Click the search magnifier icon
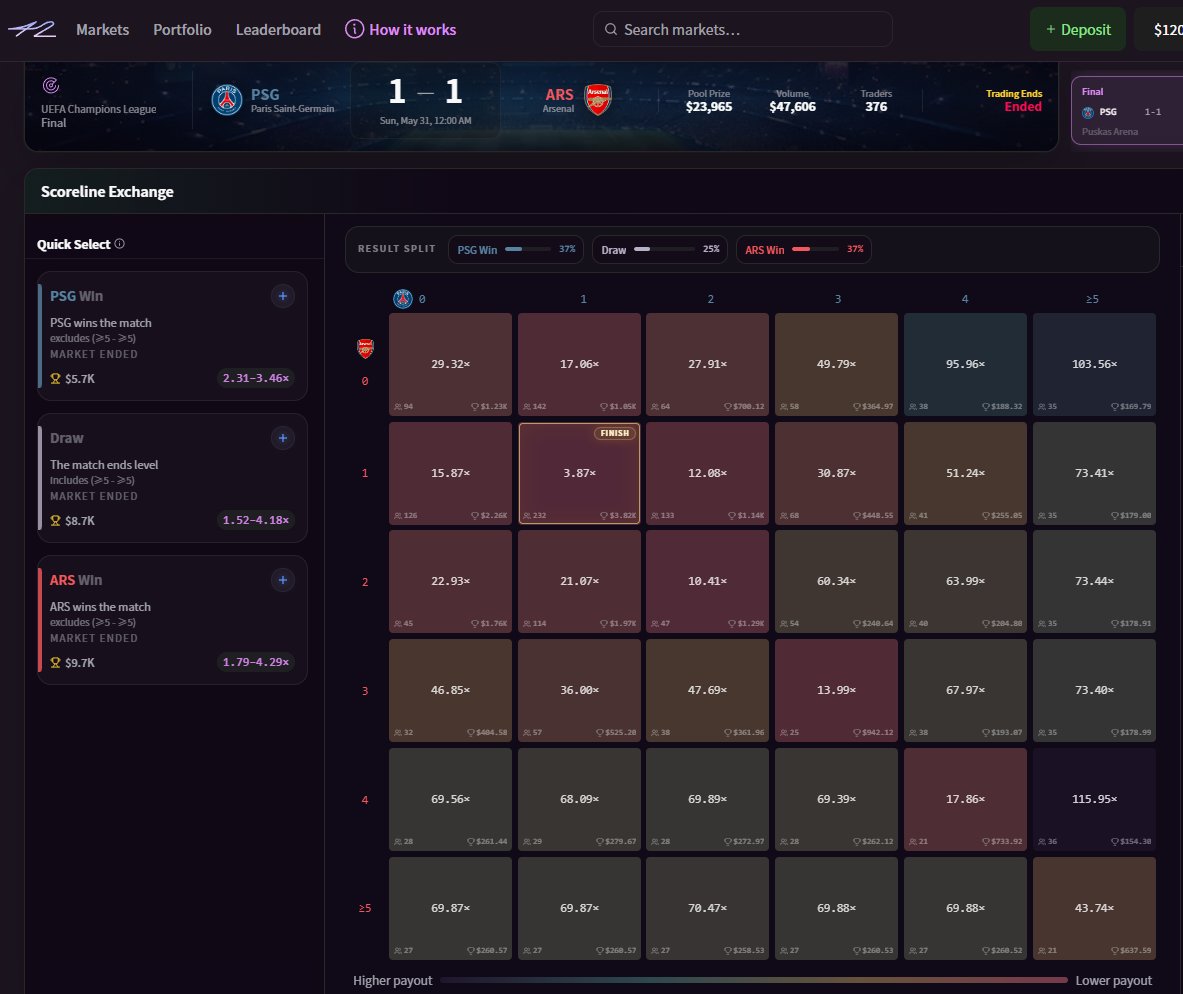The height and width of the screenshot is (994, 1183). point(611,29)
